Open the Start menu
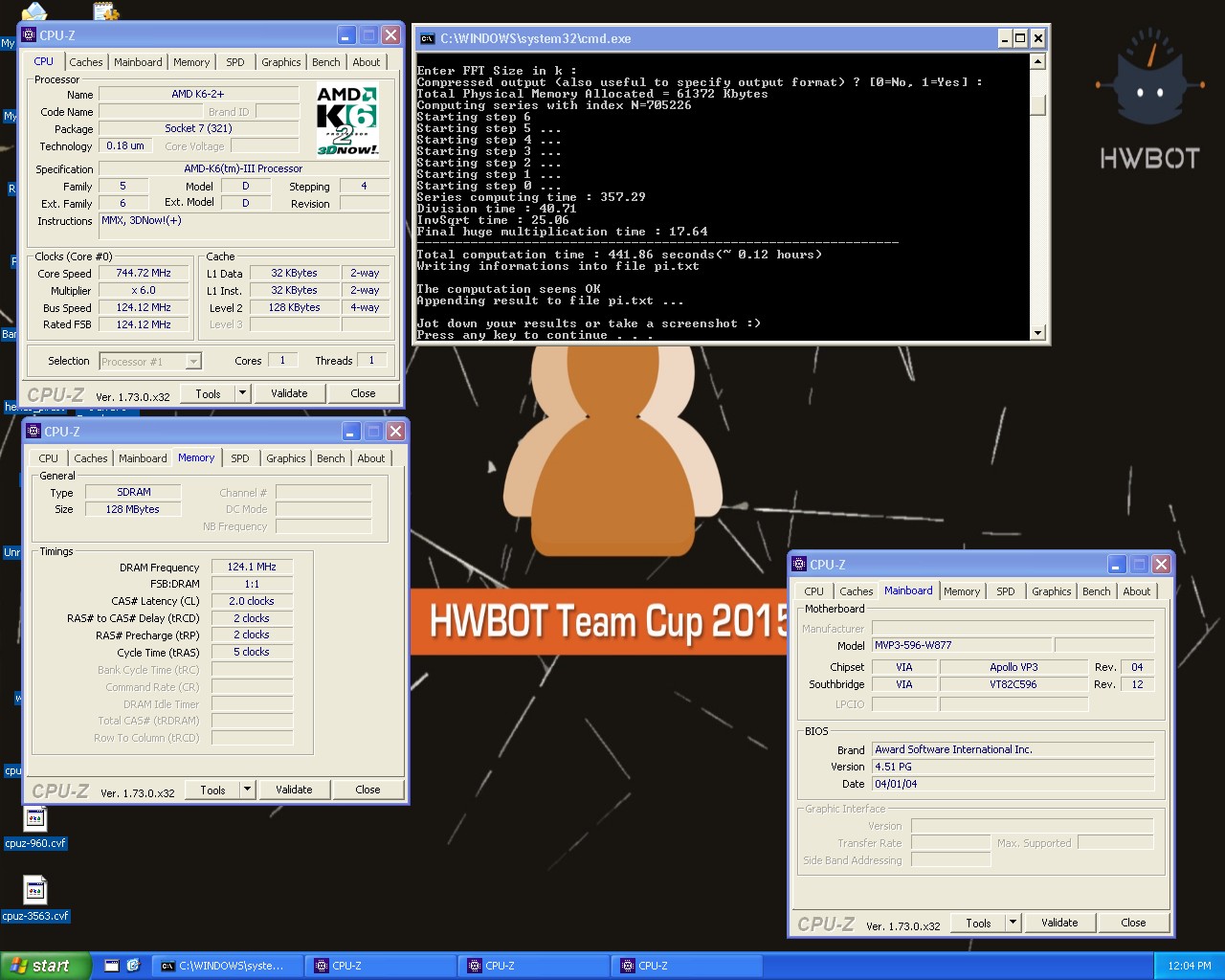Viewport: 1225px width, 980px height. pos(46,966)
